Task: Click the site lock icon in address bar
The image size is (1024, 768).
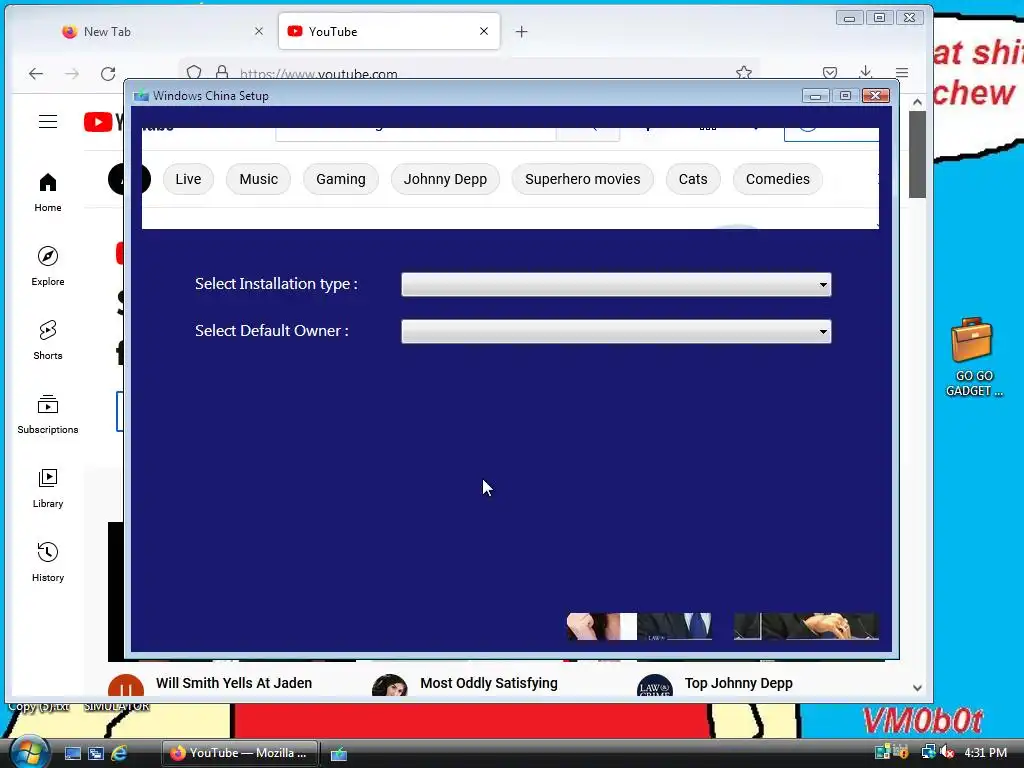Action: tap(222, 72)
